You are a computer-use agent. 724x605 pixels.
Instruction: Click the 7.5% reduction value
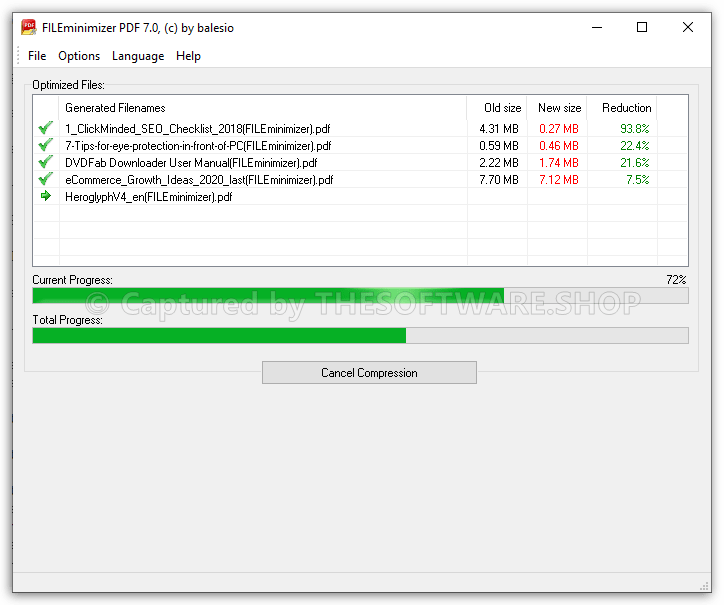[x=638, y=180]
